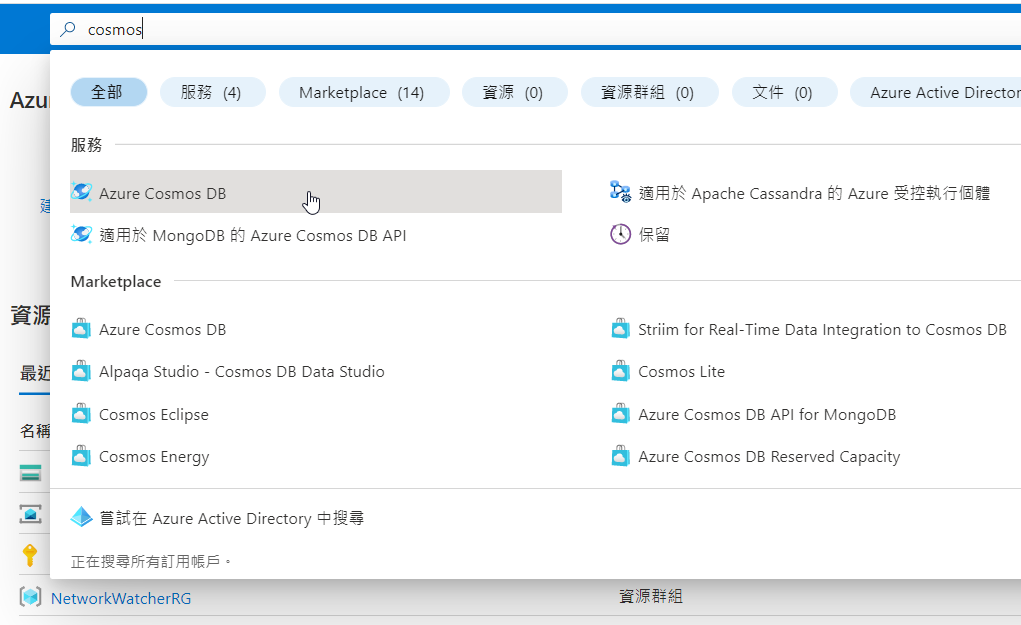Select the 全部 filter pill
The height and width of the screenshot is (625, 1021).
click(x=109, y=92)
